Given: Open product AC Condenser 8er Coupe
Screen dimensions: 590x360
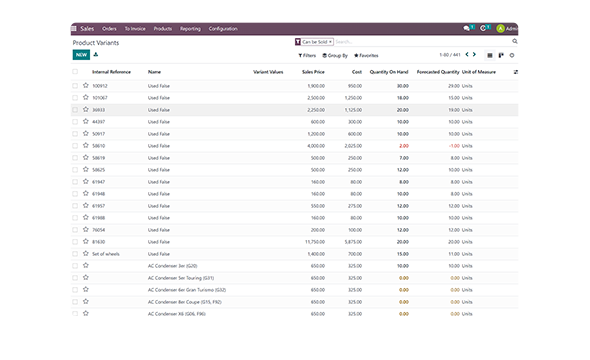Looking at the screenshot, I should point(184,302).
